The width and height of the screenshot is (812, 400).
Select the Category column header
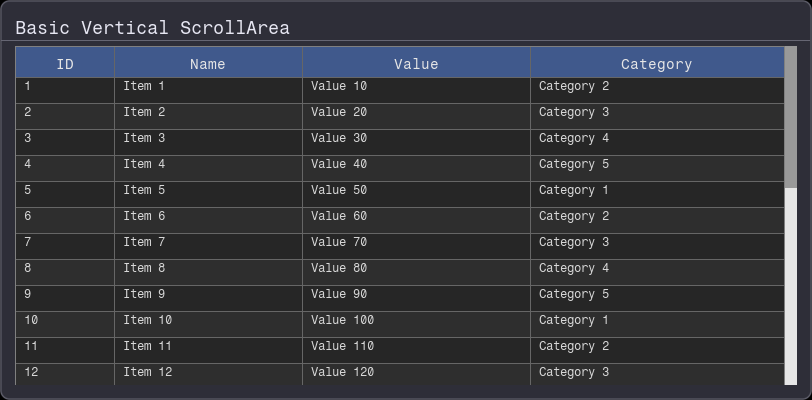pyautogui.click(x=656, y=64)
